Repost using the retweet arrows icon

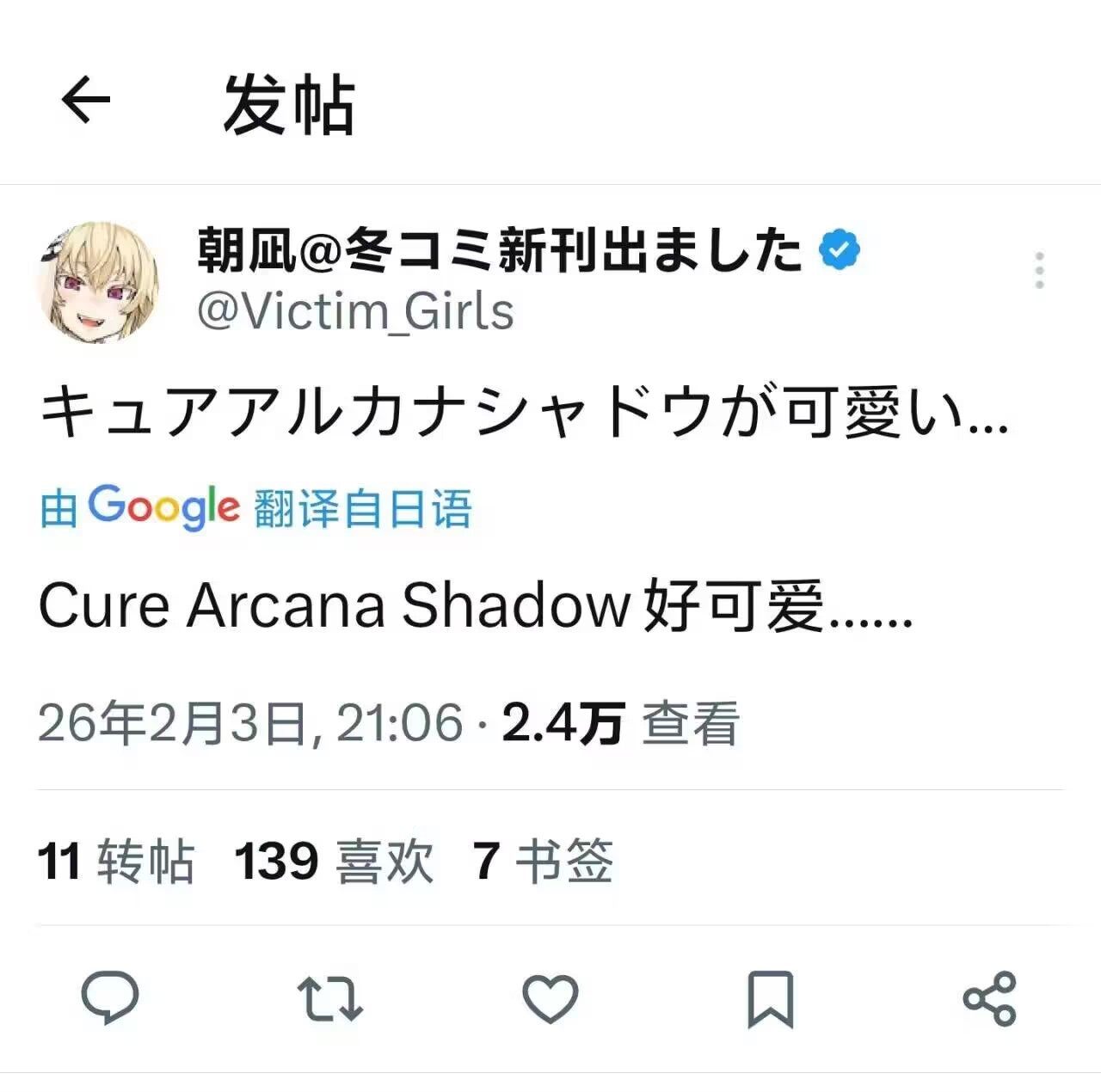click(x=330, y=998)
